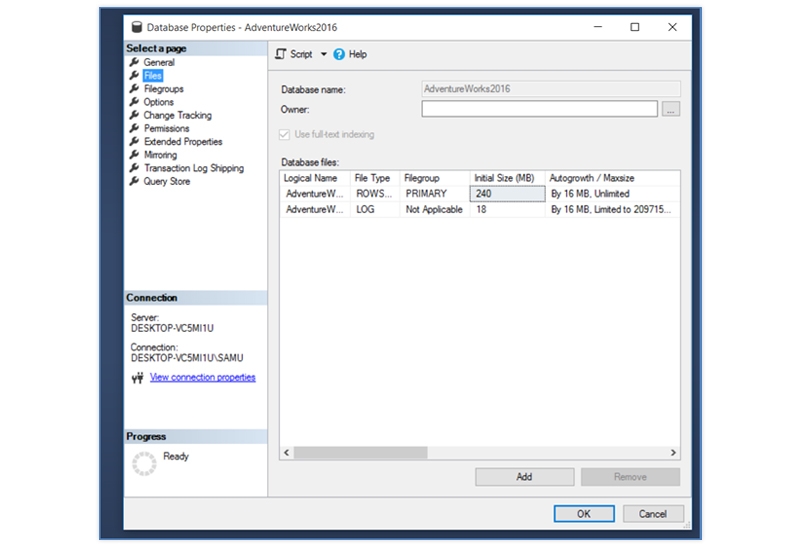Select the Initial Size cell showing 240
800x548 pixels.
[x=507, y=194]
